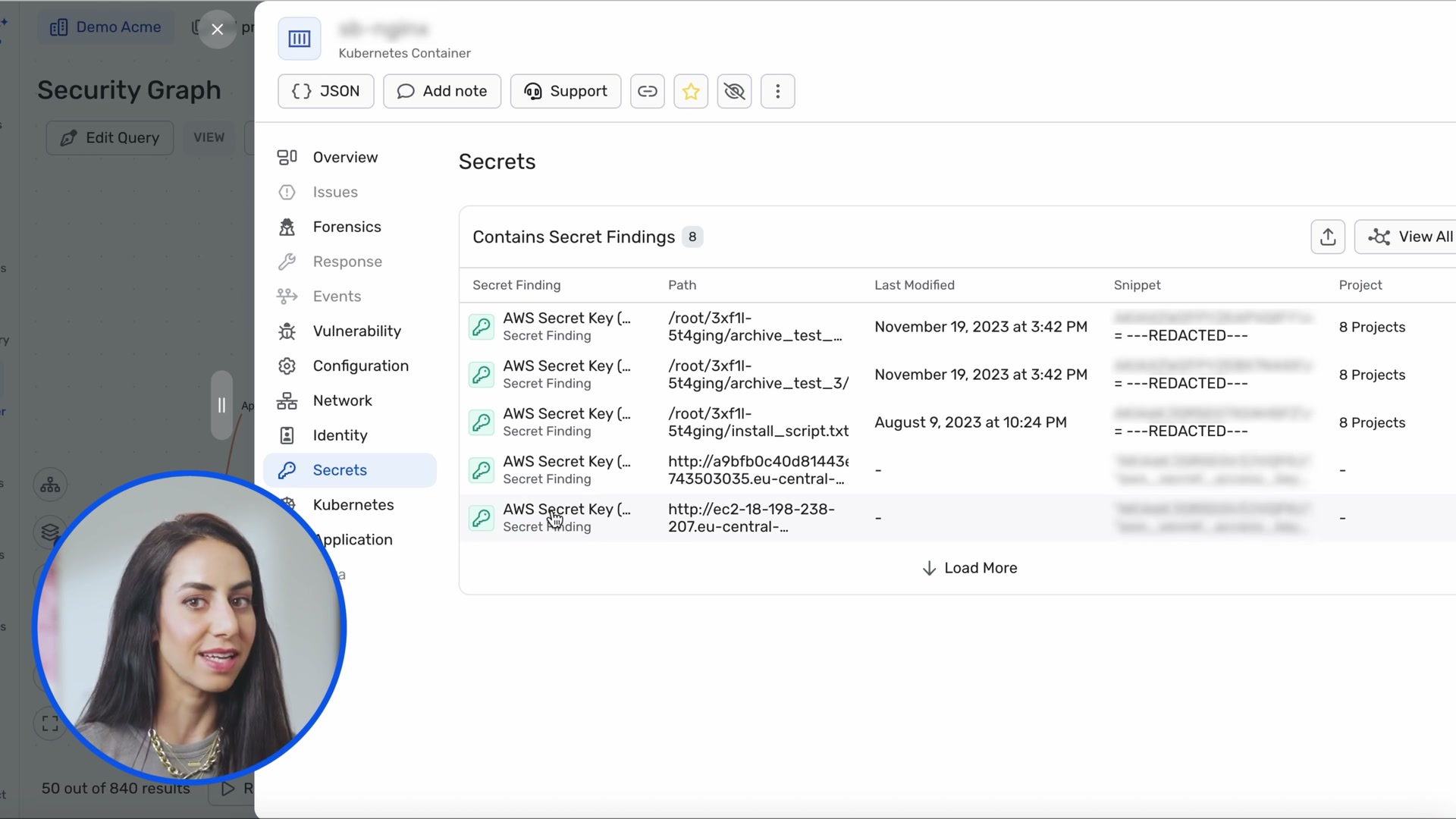Open the three-dot more options menu

[777, 91]
